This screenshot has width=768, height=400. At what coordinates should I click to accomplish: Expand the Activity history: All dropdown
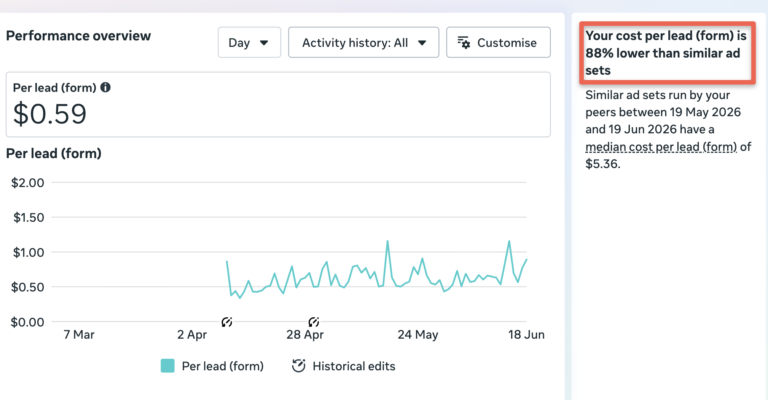click(363, 43)
